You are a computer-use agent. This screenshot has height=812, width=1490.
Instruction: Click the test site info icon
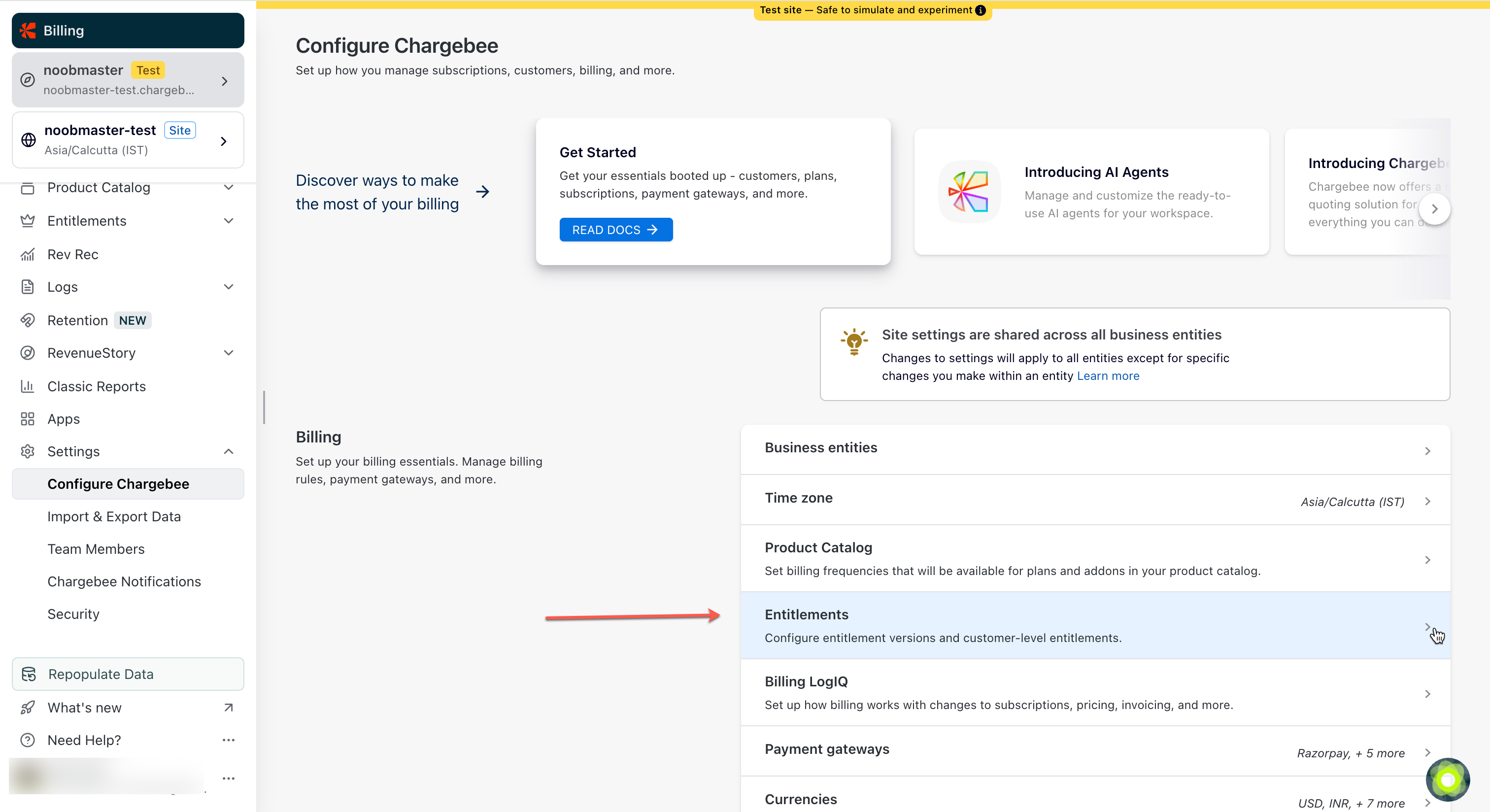[981, 10]
